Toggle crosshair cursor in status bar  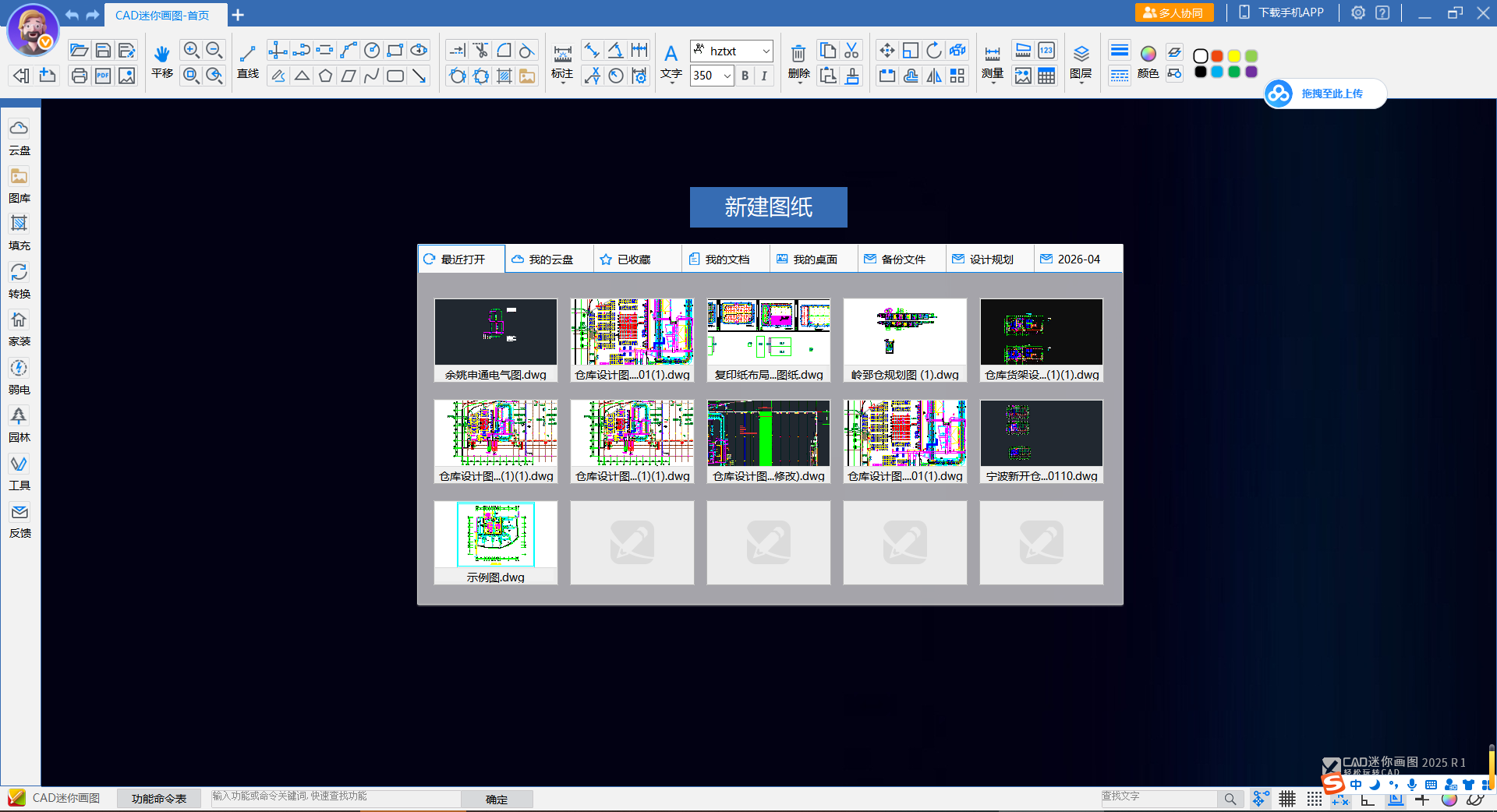1422,800
